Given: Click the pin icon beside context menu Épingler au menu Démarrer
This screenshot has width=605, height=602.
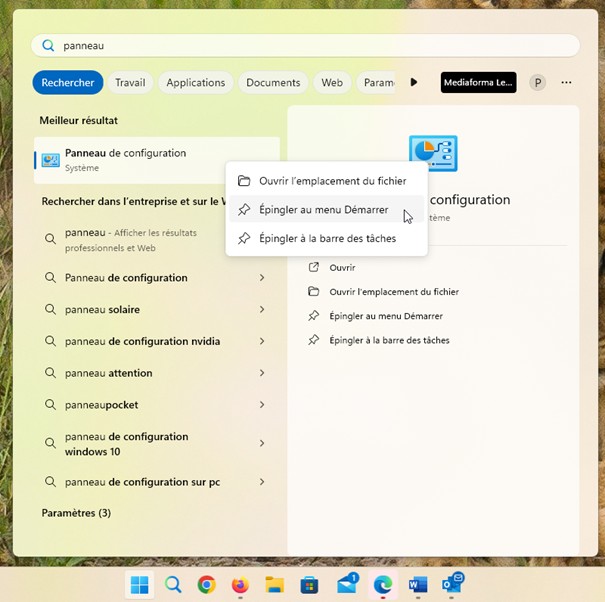Looking at the screenshot, I should click(244, 209).
